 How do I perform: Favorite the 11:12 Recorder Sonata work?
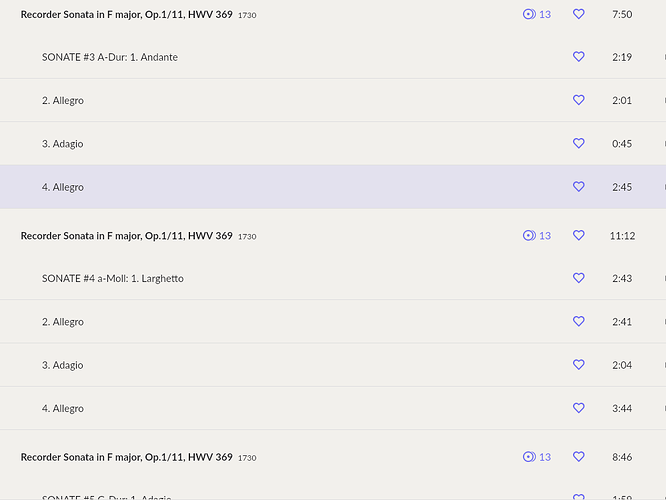pos(579,235)
